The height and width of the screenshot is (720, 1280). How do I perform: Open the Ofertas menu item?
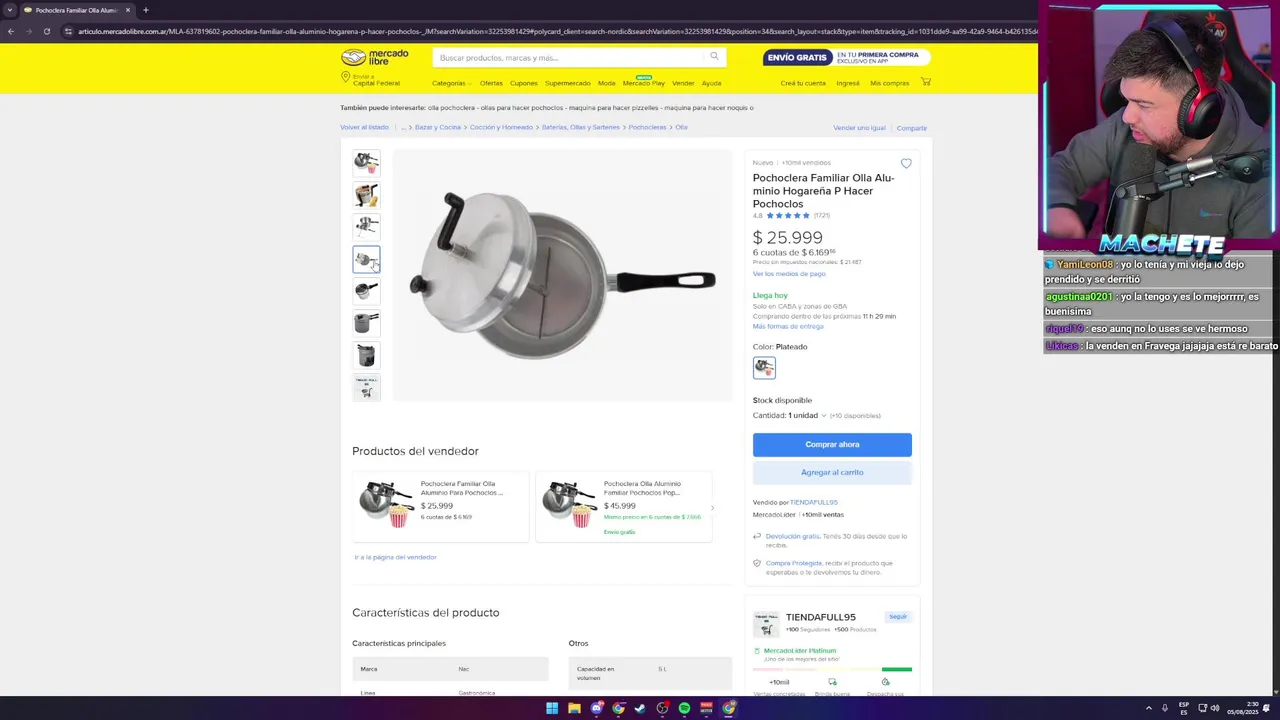491,83
